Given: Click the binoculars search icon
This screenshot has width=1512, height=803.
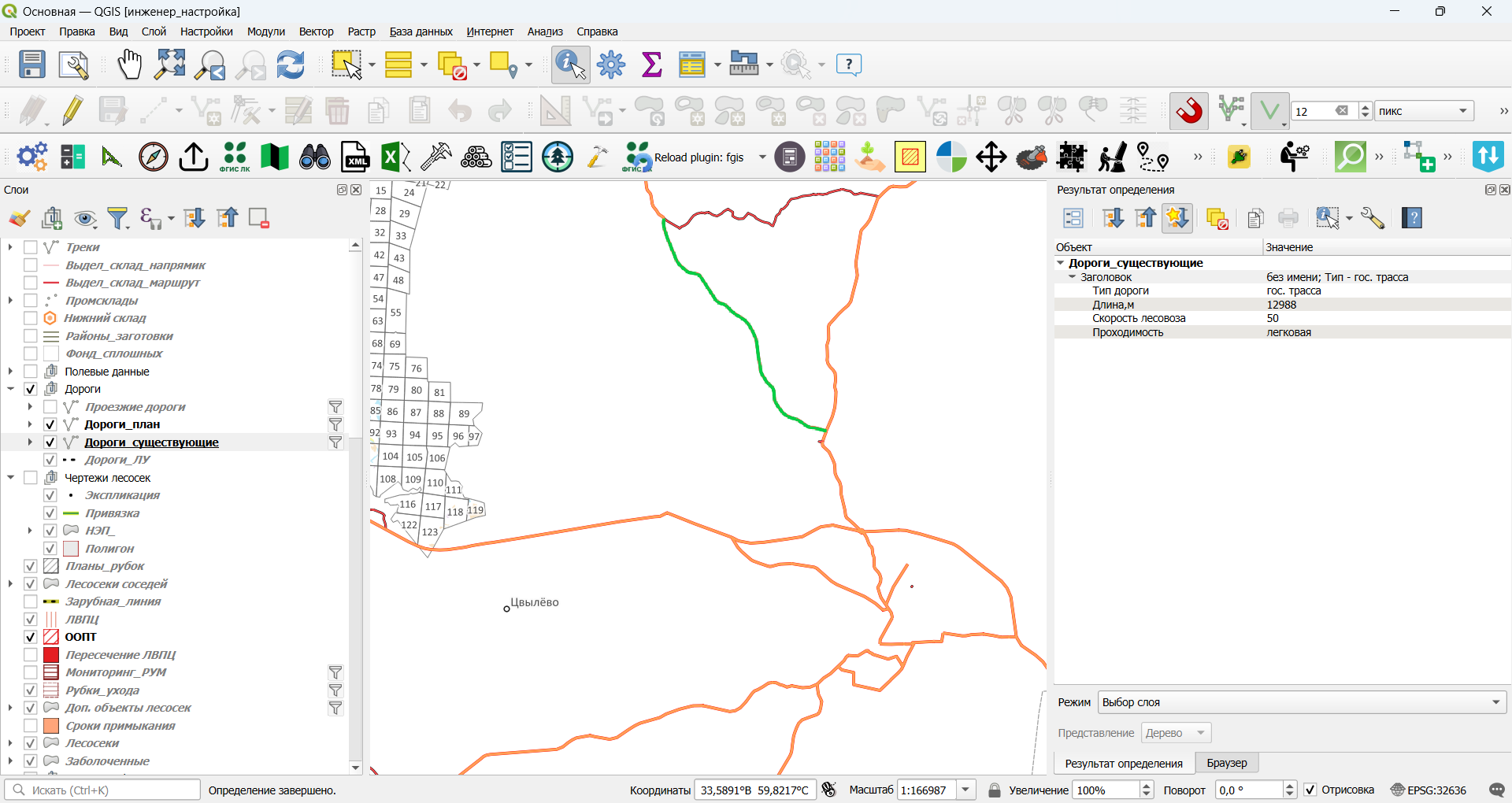Looking at the screenshot, I should 315,157.
